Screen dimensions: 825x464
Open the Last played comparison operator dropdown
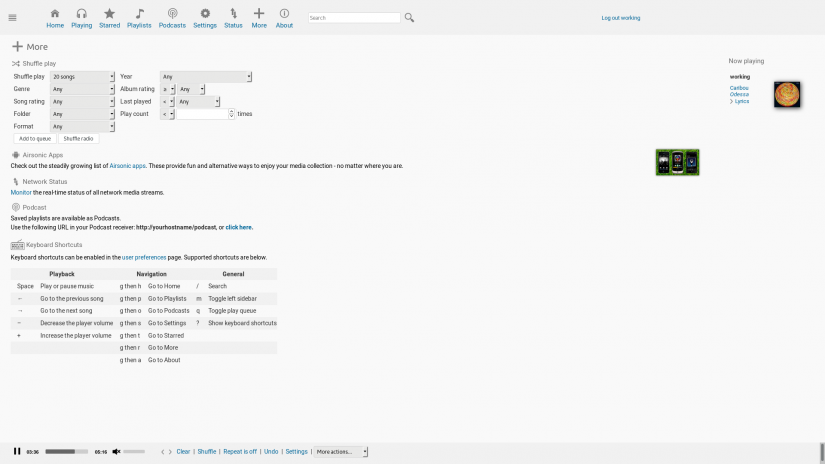point(167,102)
